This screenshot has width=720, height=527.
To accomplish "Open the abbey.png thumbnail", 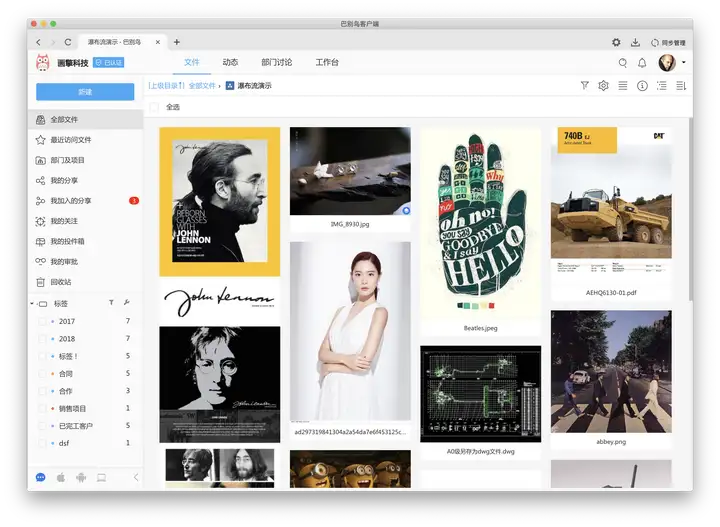I will [611, 371].
